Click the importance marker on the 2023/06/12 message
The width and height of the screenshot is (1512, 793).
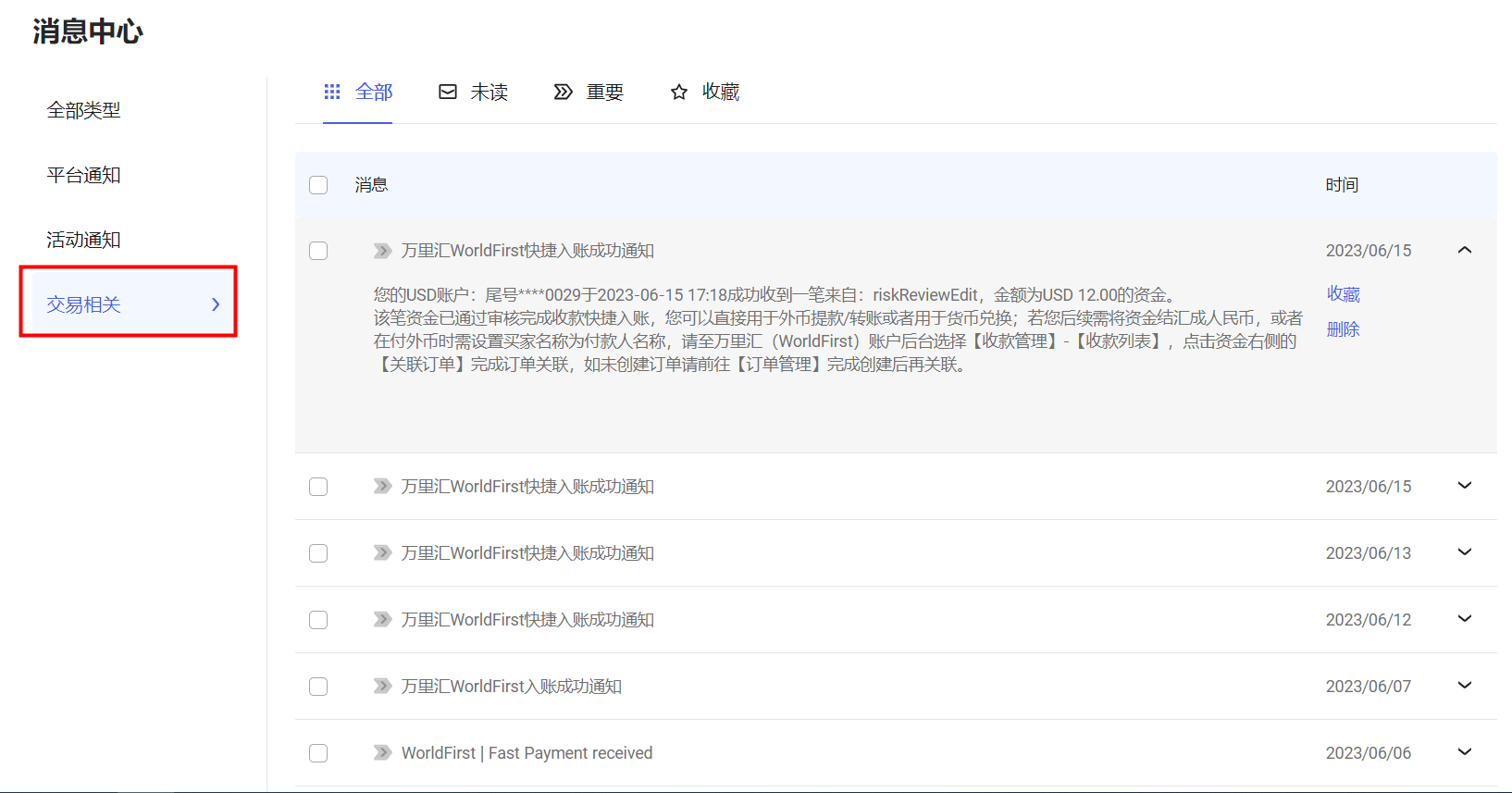pos(382,619)
